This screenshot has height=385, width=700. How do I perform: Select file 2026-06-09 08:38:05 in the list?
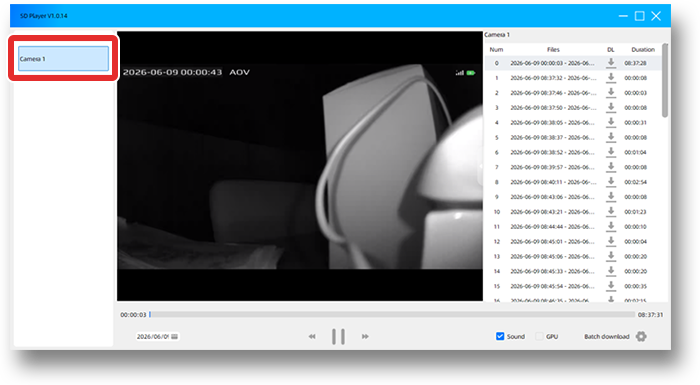[x=552, y=122]
